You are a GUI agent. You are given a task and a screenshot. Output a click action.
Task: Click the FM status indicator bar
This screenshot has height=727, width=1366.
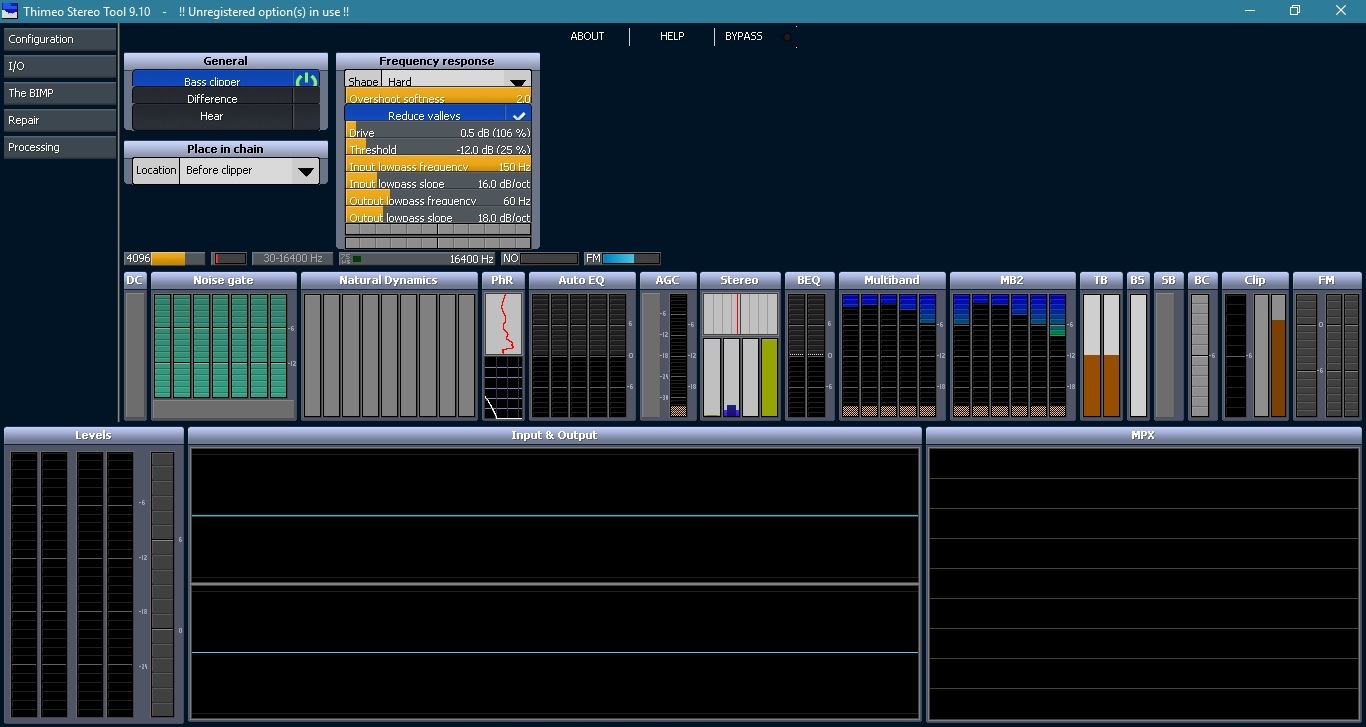pos(621,258)
